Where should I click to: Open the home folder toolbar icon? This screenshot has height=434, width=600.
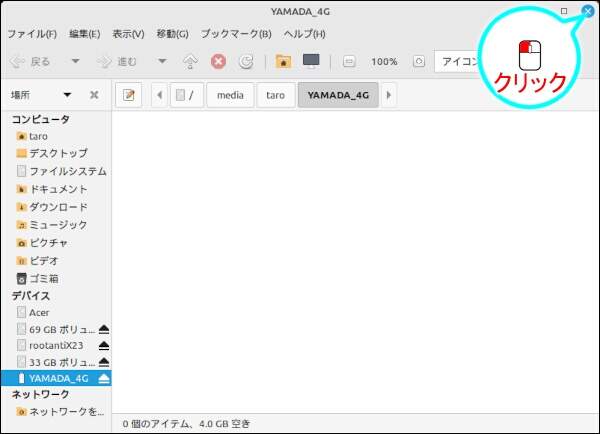tap(283, 61)
